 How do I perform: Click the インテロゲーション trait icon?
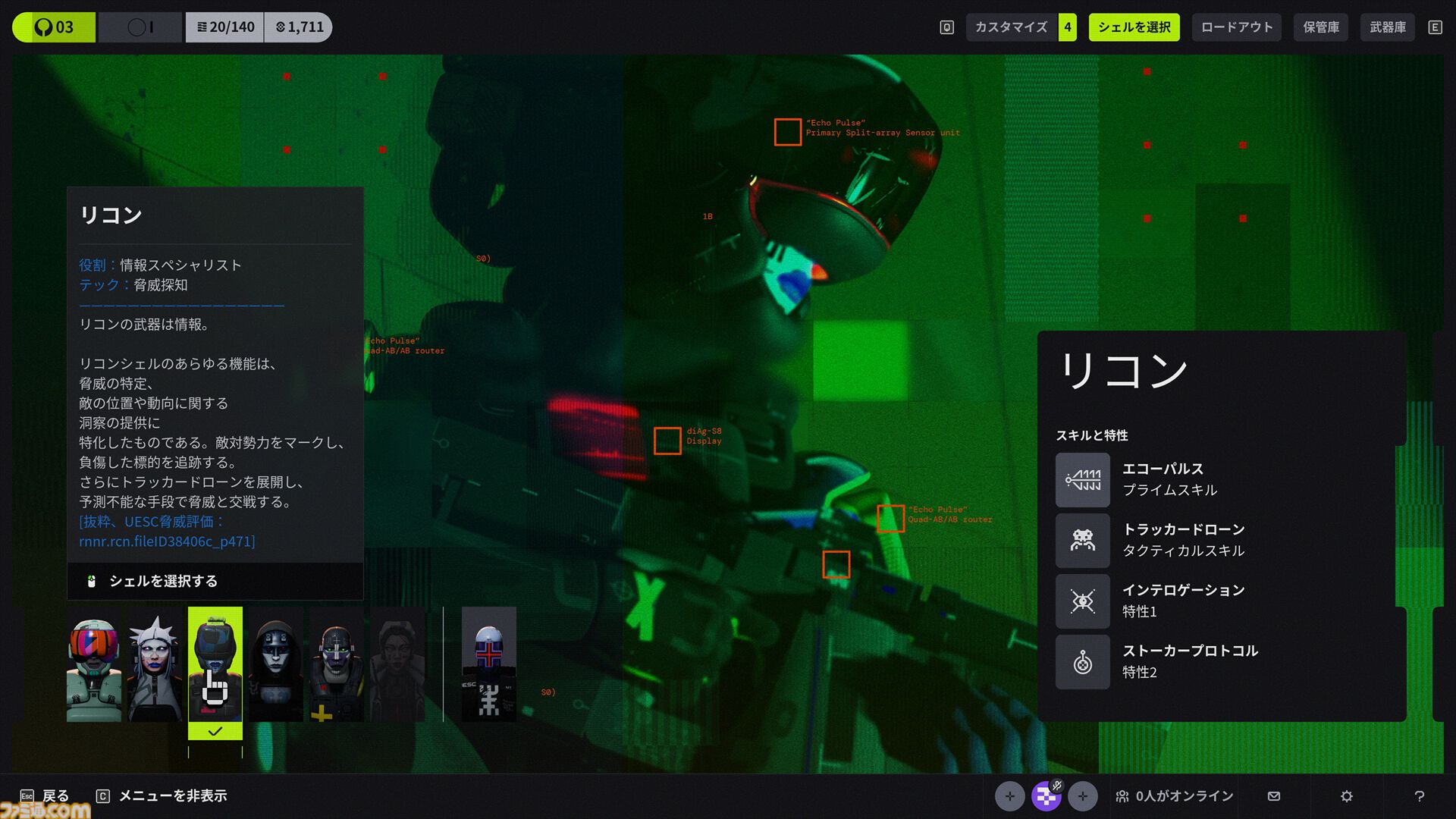pos(1083,601)
